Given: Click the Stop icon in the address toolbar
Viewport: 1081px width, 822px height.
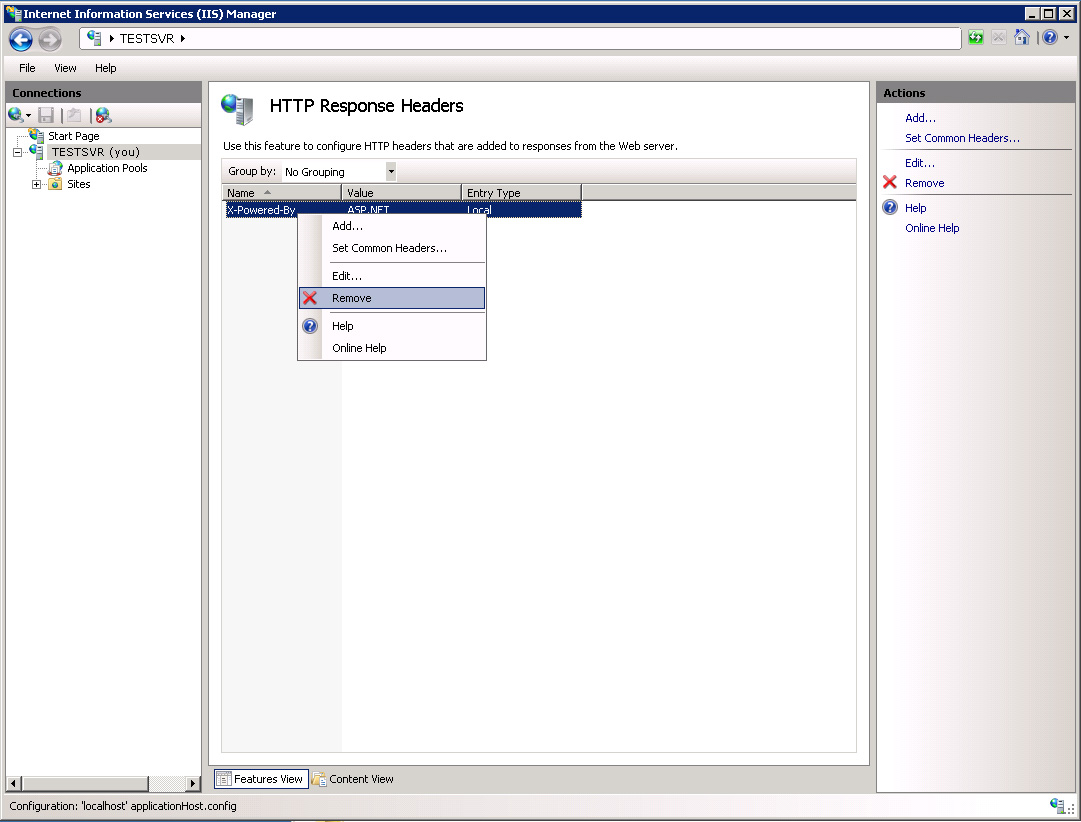Looking at the screenshot, I should (x=998, y=37).
